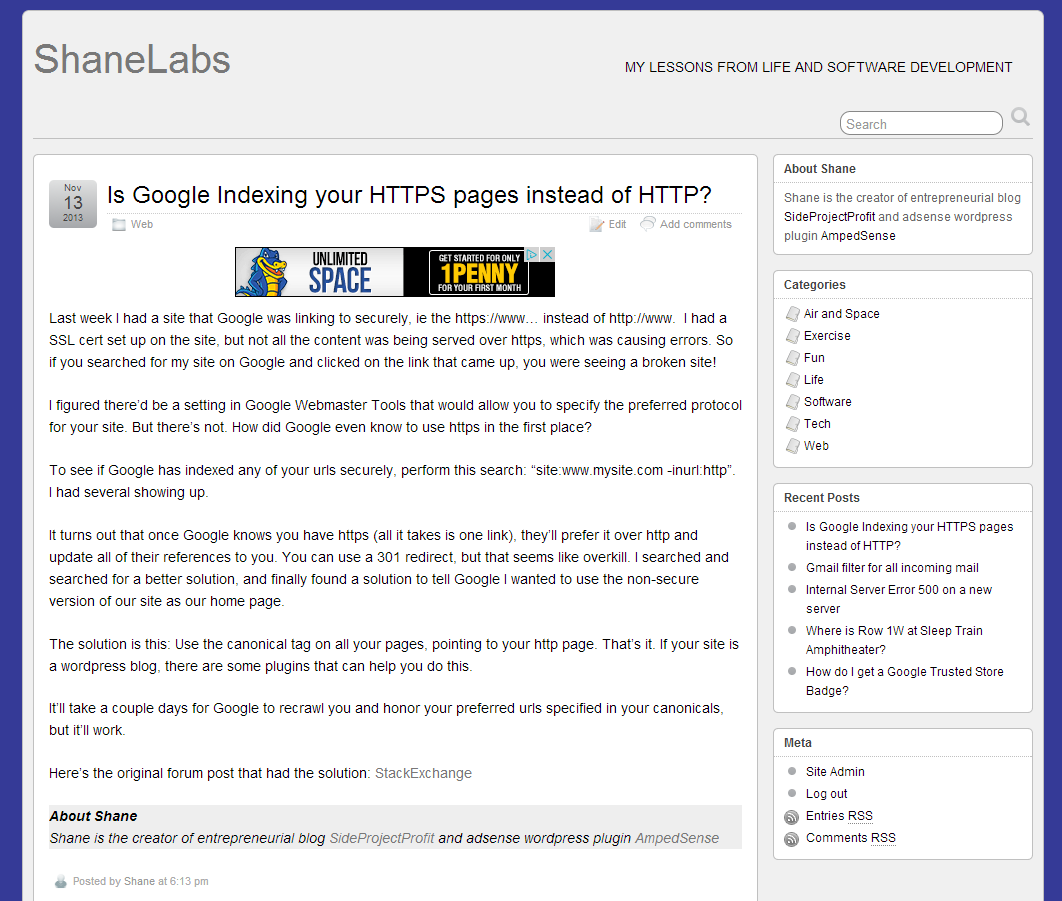Open Internal Server Error 500 recent post
Screen dimensions: 1062x901
click(898, 590)
